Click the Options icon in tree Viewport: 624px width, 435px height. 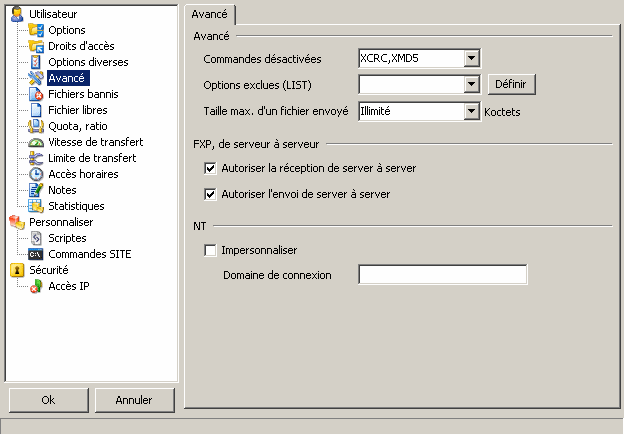(36, 30)
